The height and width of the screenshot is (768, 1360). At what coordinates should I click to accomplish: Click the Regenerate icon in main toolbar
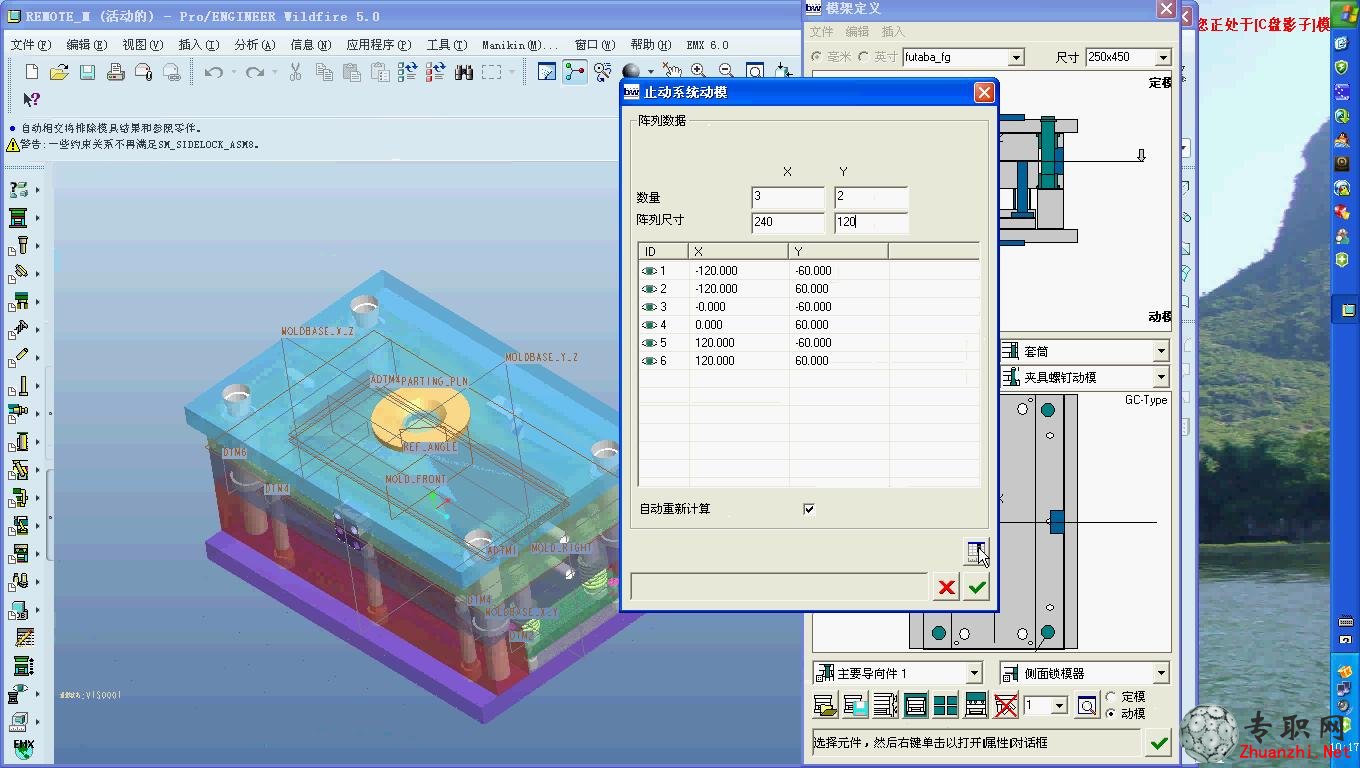click(407, 72)
